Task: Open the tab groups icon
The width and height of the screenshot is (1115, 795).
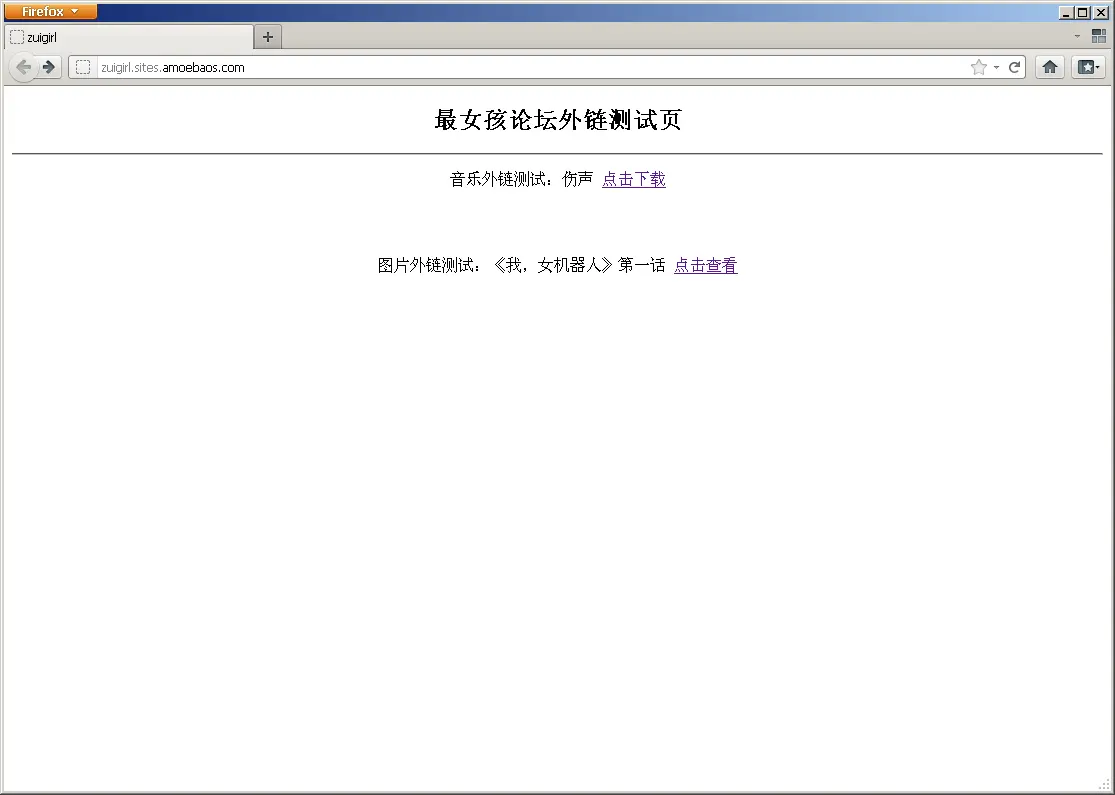Action: tap(1098, 36)
